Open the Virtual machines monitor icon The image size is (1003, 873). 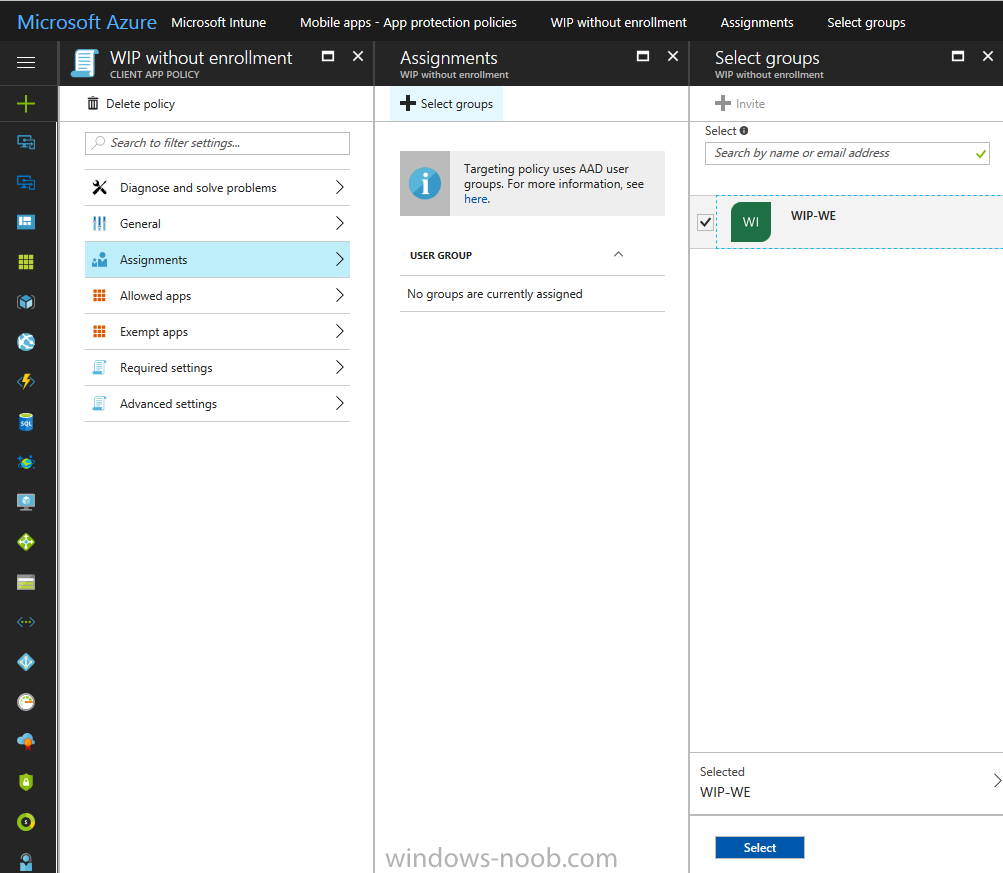click(x=26, y=502)
